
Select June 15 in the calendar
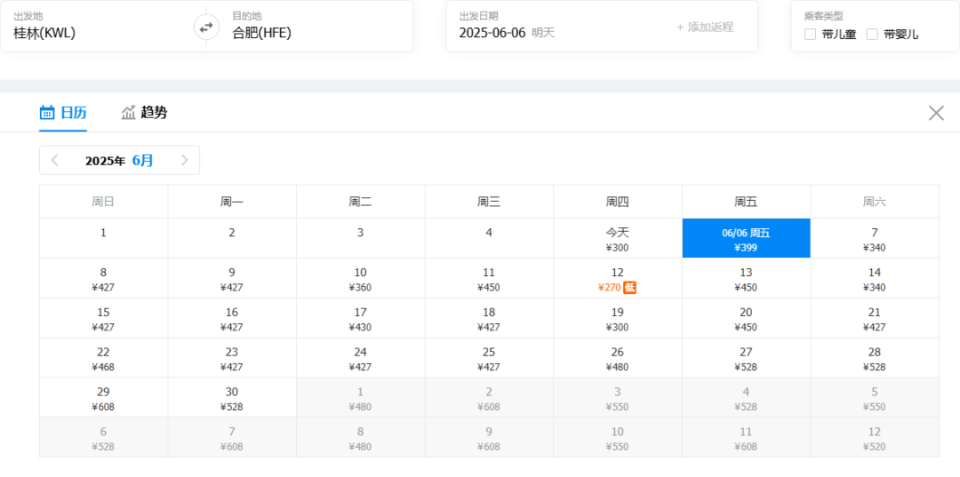click(103, 318)
